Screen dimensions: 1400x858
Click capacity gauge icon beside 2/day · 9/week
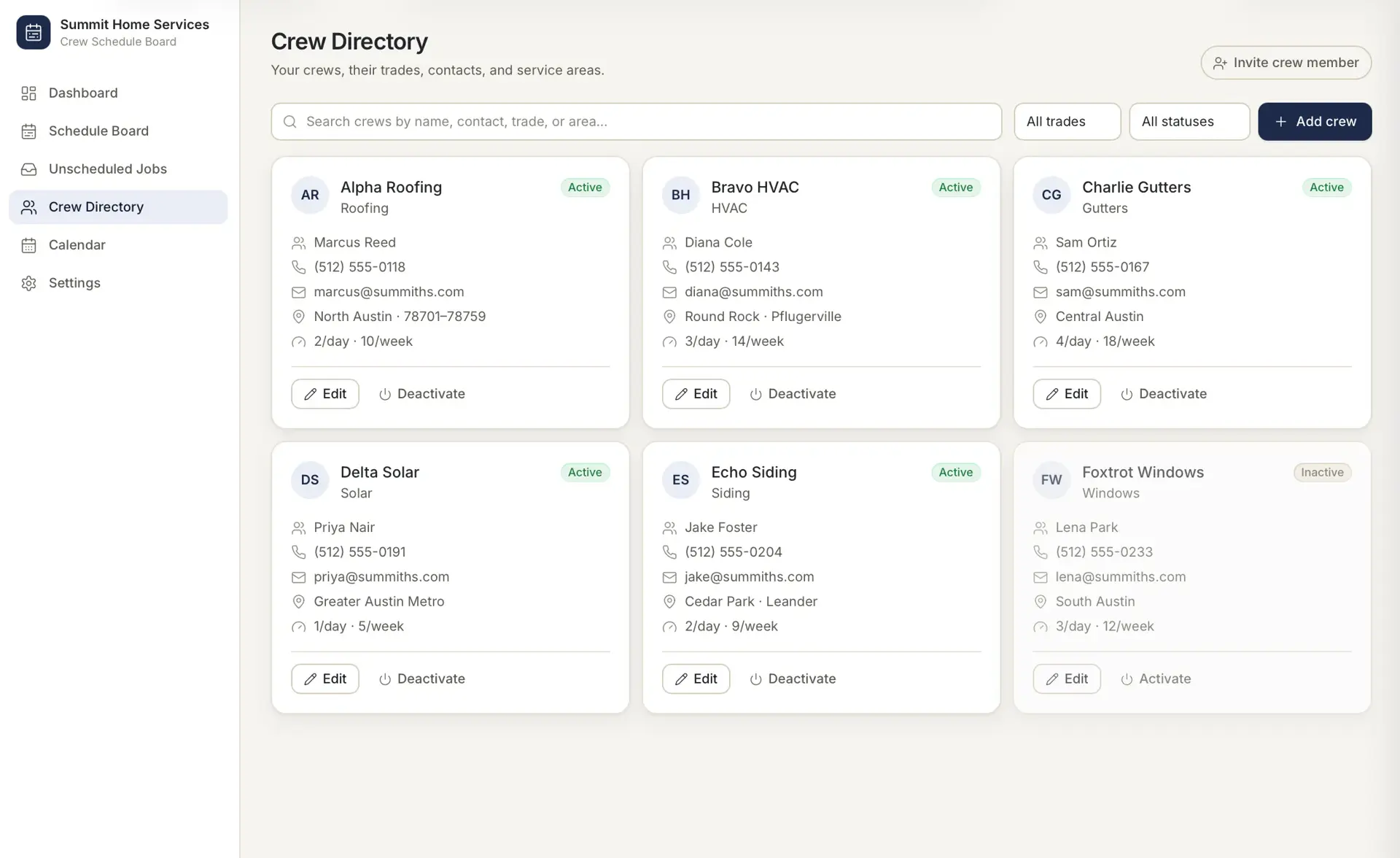tap(669, 627)
